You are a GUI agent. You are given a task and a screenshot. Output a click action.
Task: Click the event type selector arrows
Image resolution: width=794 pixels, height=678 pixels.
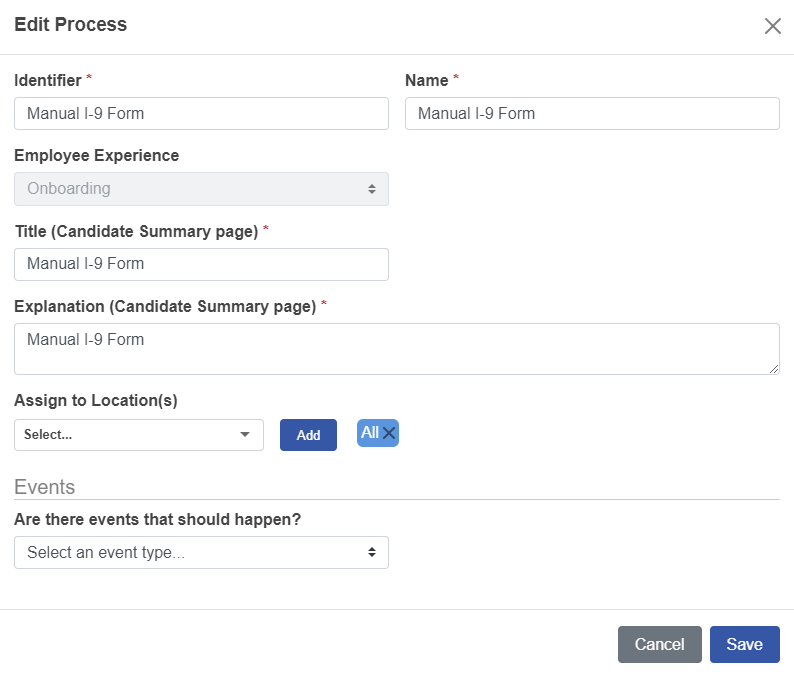click(371, 552)
